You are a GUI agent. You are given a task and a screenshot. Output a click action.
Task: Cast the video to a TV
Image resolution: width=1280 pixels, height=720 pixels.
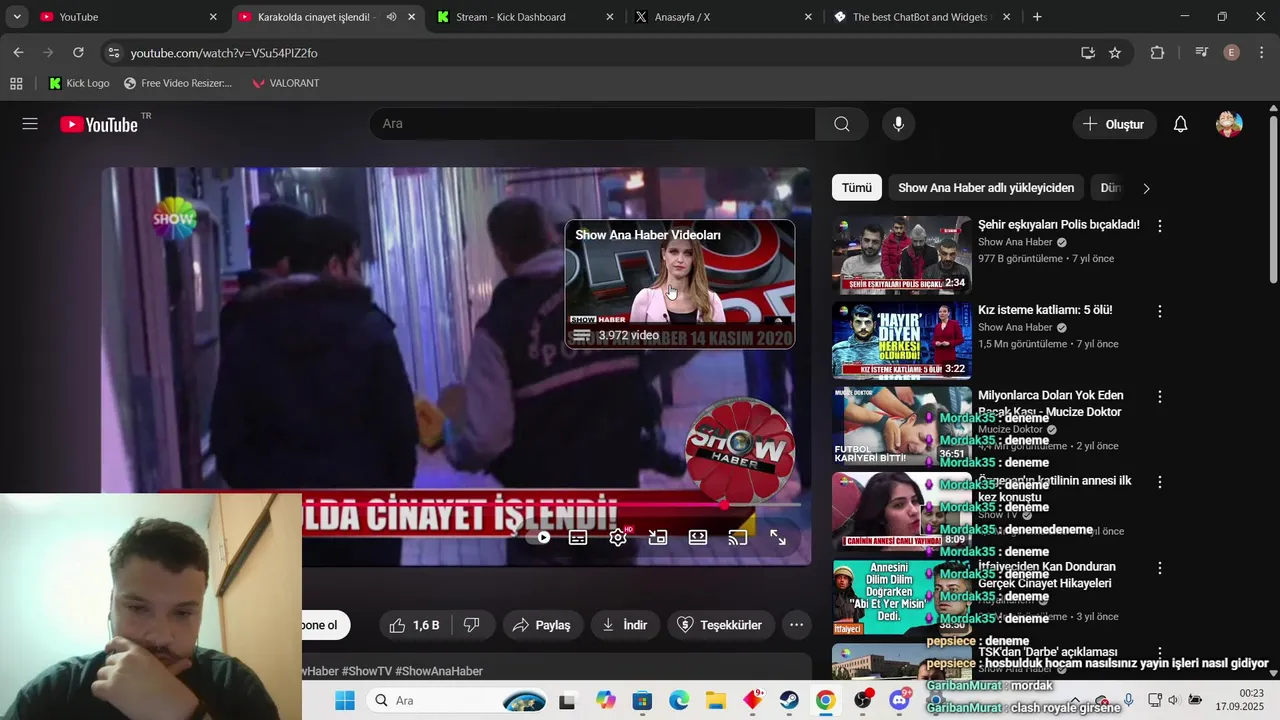point(738,537)
